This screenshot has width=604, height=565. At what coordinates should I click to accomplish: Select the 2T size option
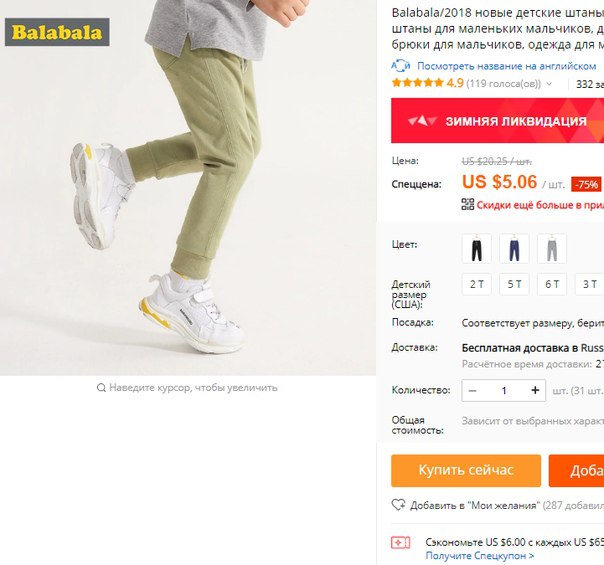point(476,284)
